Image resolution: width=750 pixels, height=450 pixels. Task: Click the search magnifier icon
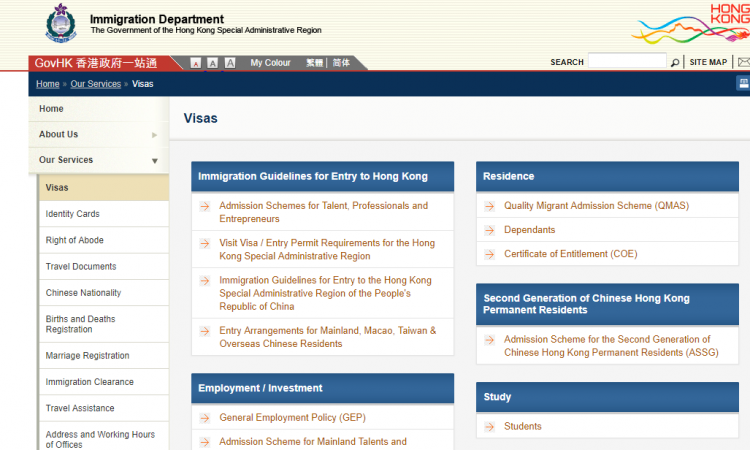coord(675,62)
